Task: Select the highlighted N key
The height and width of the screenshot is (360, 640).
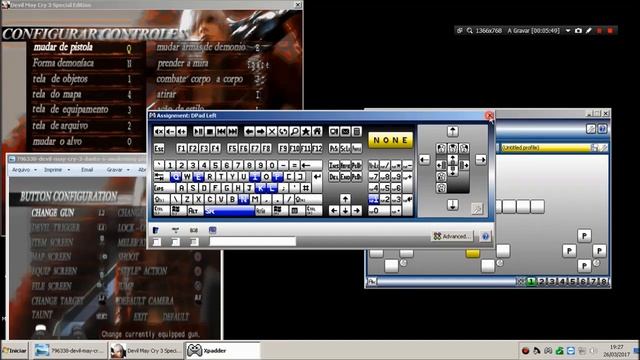Action: (x=244, y=200)
